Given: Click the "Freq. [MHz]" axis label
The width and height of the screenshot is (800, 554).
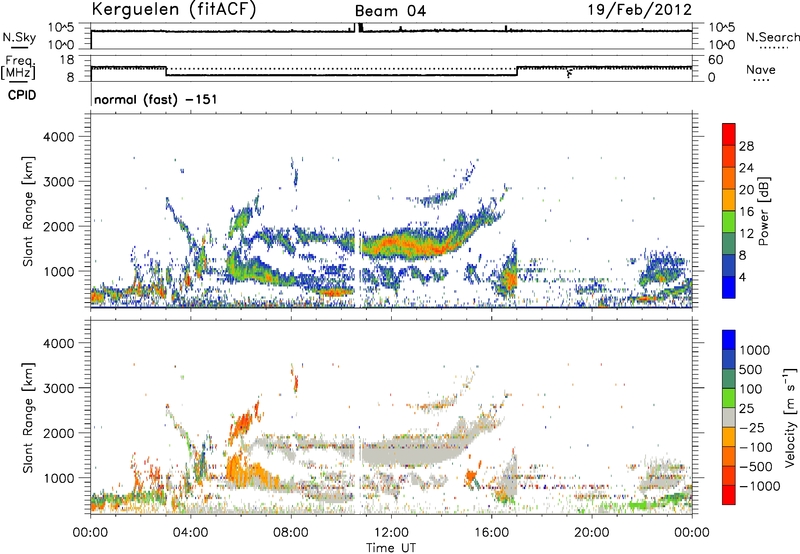Looking at the screenshot, I should [18, 68].
